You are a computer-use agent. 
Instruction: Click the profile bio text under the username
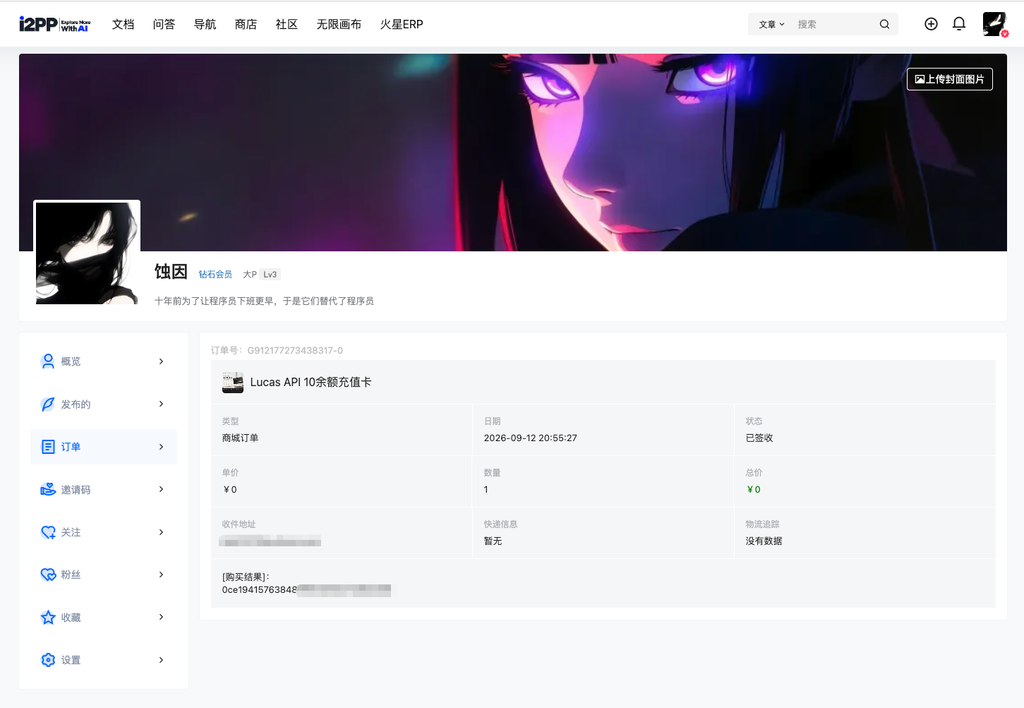(x=264, y=301)
